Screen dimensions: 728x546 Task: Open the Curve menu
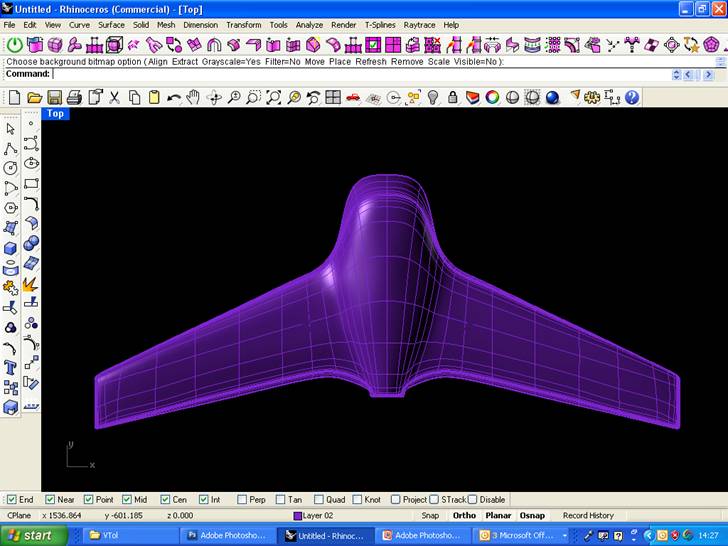[x=79, y=25]
